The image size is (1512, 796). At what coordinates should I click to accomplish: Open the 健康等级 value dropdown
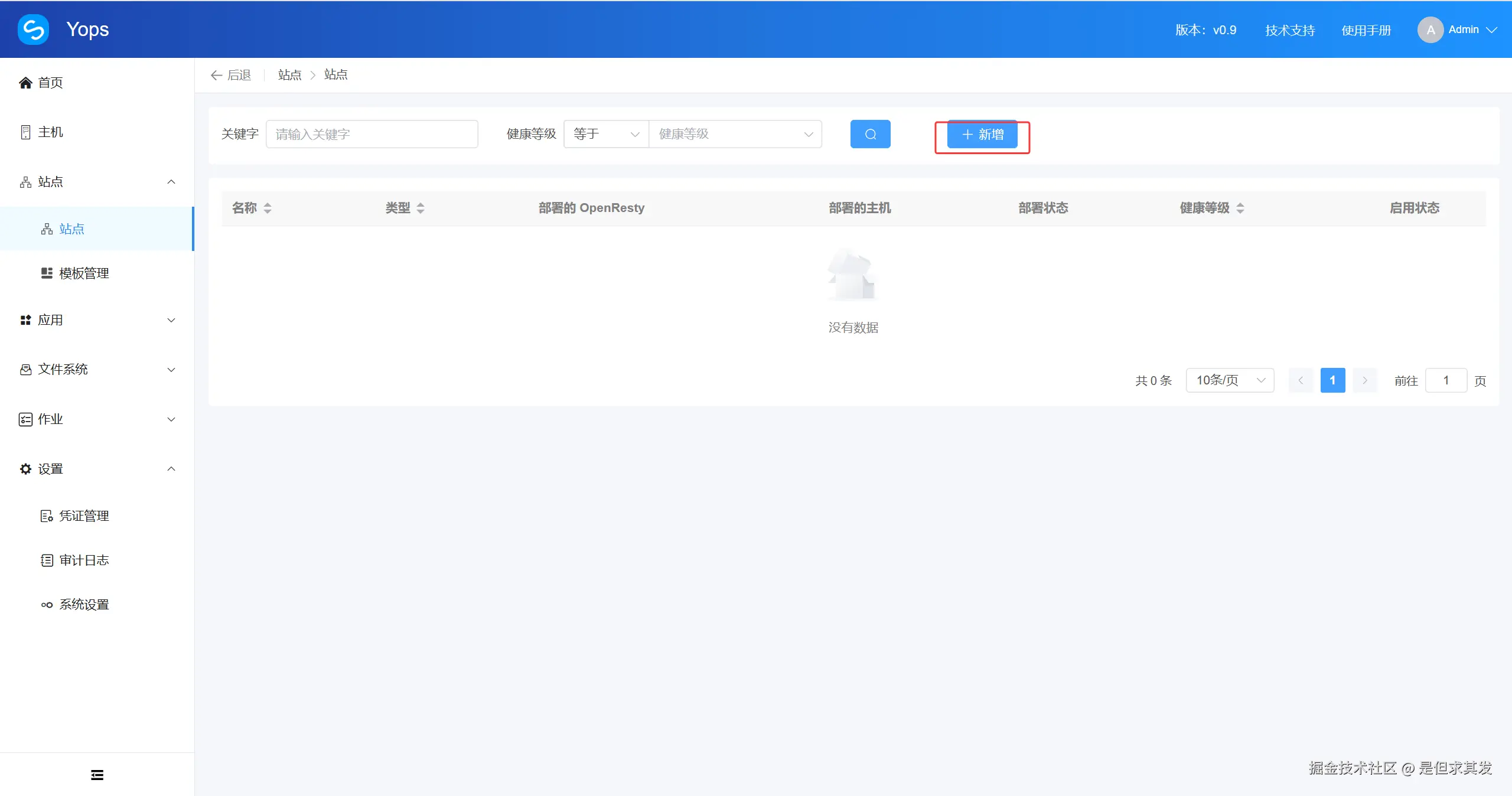pyautogui.click(x=735, y=134)
